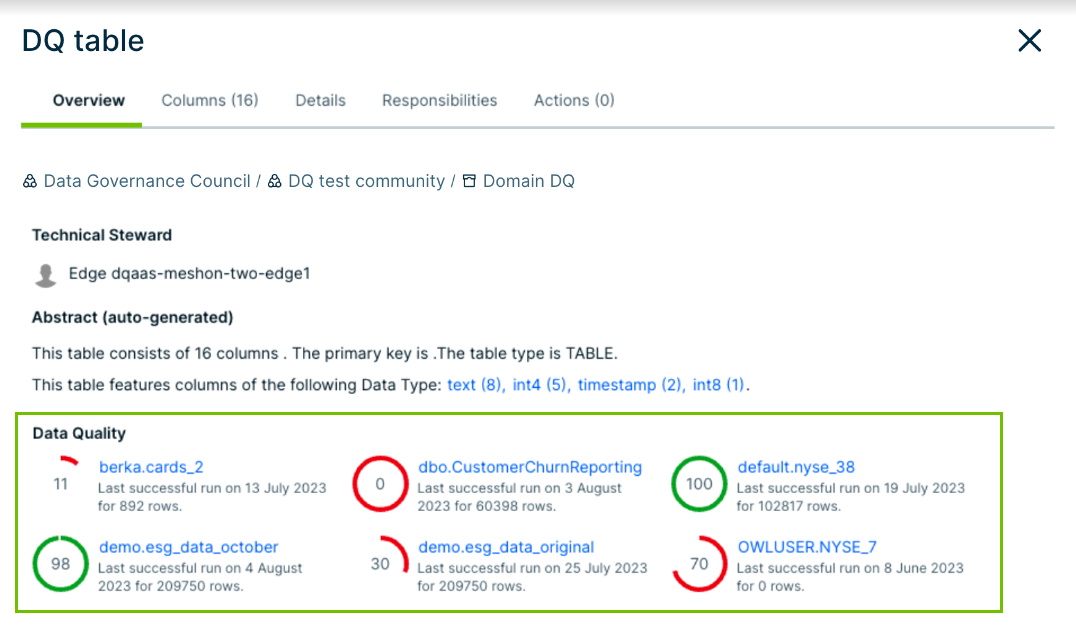Open demo.esg_data_original job link
This screenshot has width=1076, height=635.
pos(506,547)
